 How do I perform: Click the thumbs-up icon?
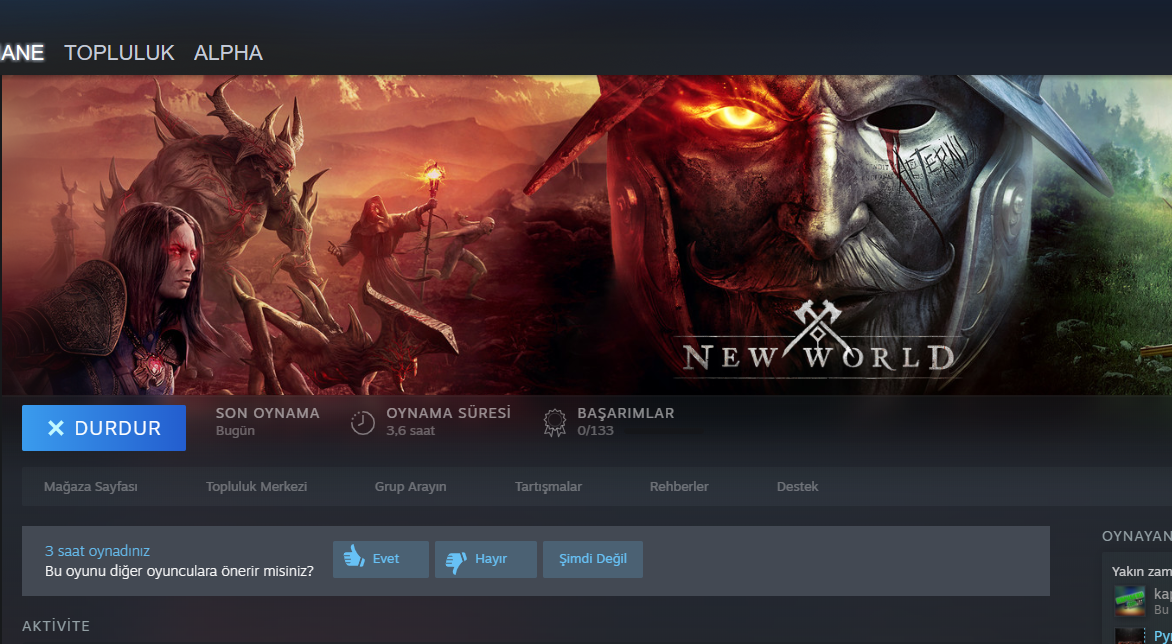354,557
